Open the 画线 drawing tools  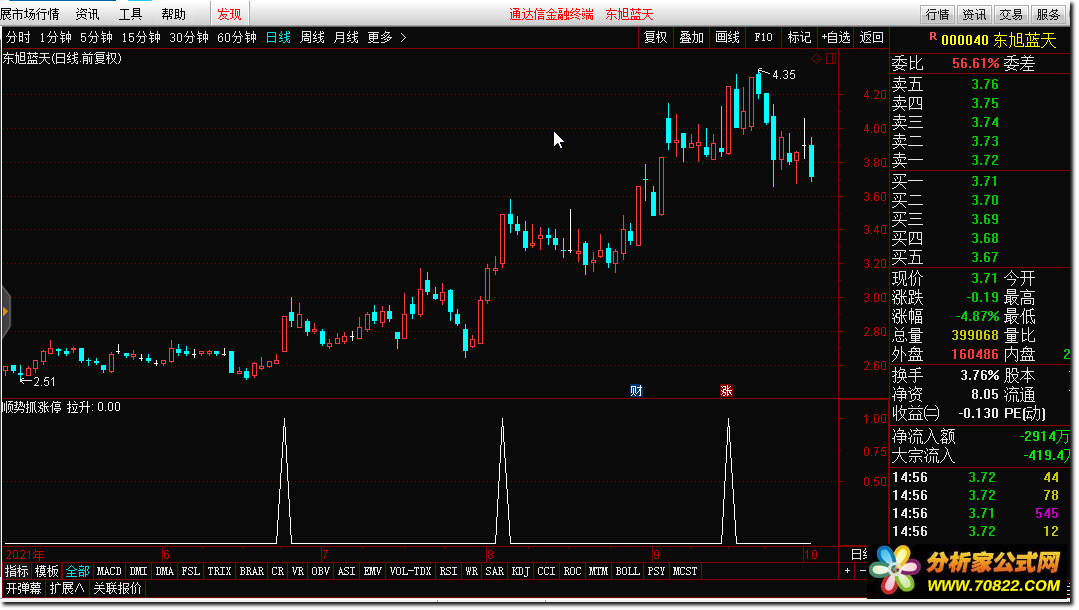pos(727,37)
